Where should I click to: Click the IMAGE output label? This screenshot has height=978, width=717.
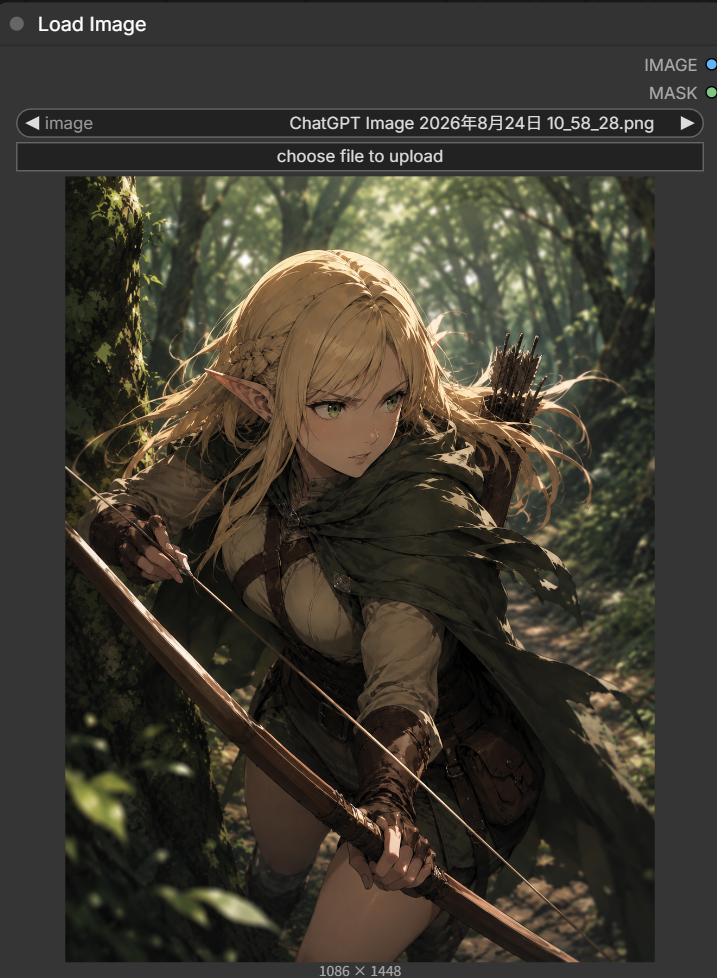[670, 65]
